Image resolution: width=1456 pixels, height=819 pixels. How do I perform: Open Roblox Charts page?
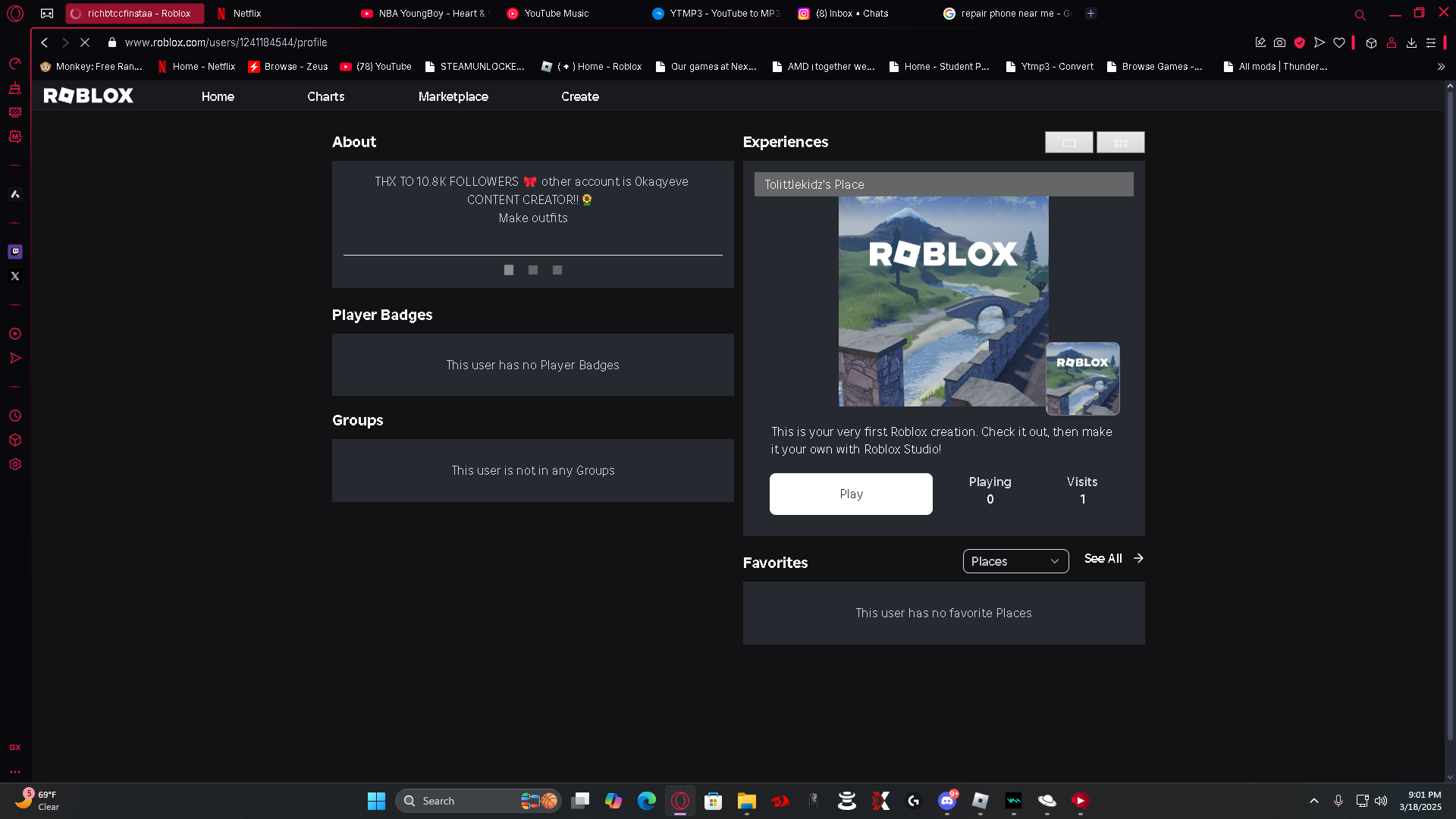coord(326,96)
